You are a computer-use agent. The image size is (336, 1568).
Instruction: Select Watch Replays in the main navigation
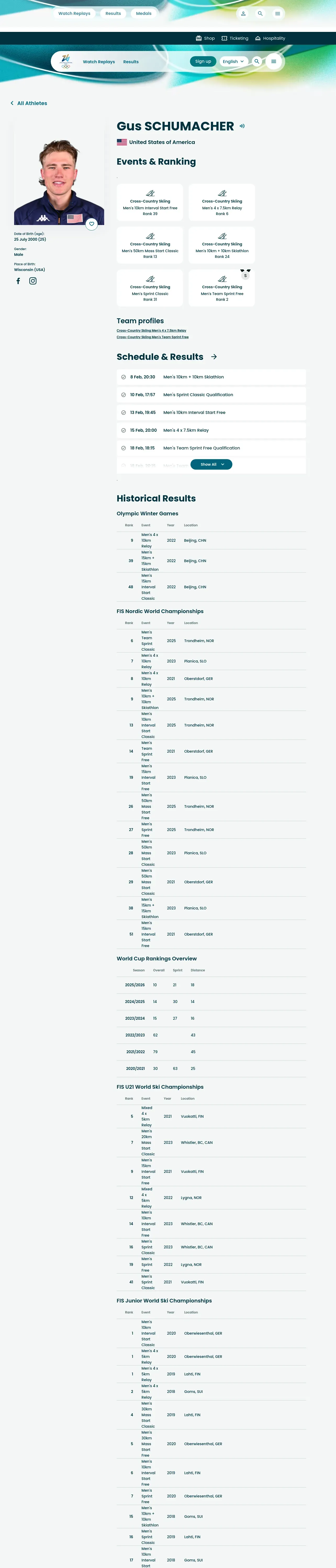(99, 61)
